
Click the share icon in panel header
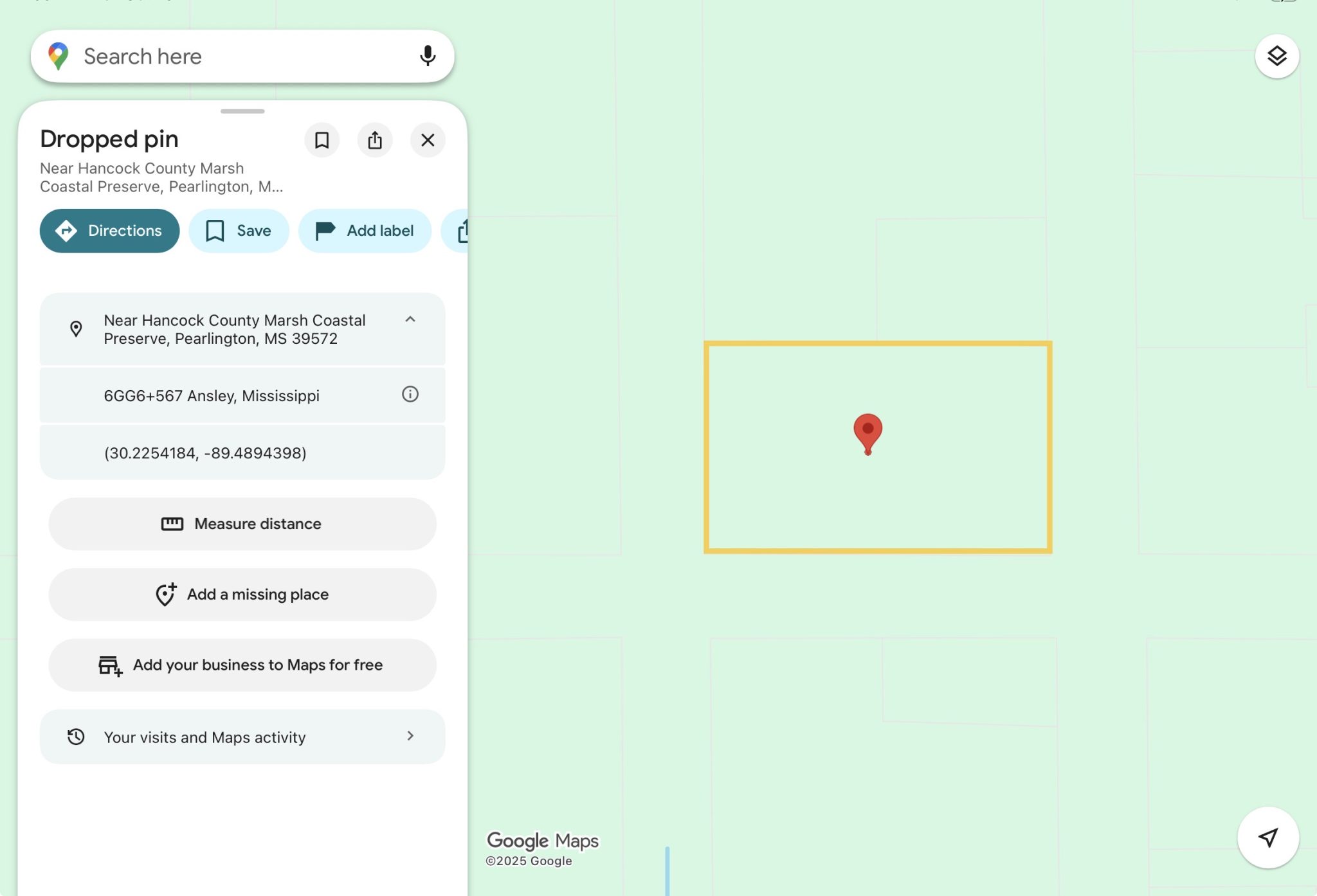click(x=375, y=140)
